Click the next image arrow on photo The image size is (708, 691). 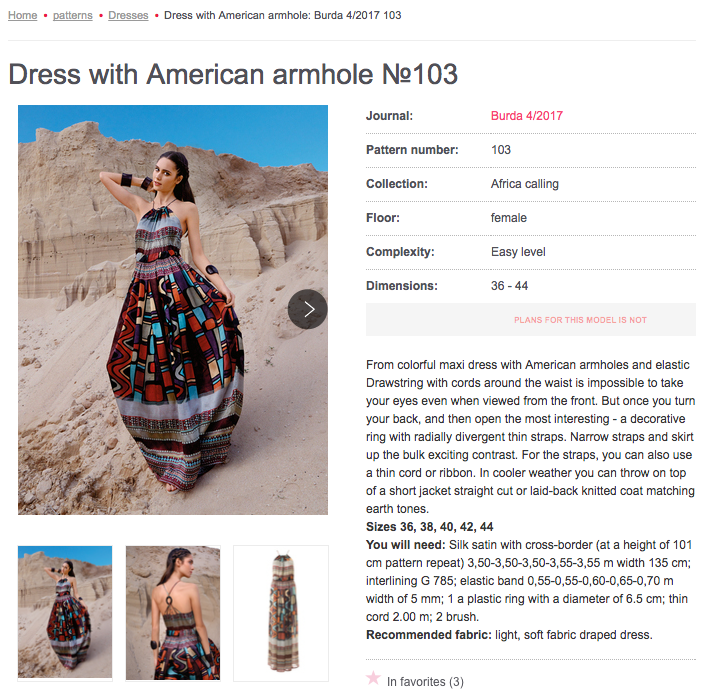coord(307,309)
